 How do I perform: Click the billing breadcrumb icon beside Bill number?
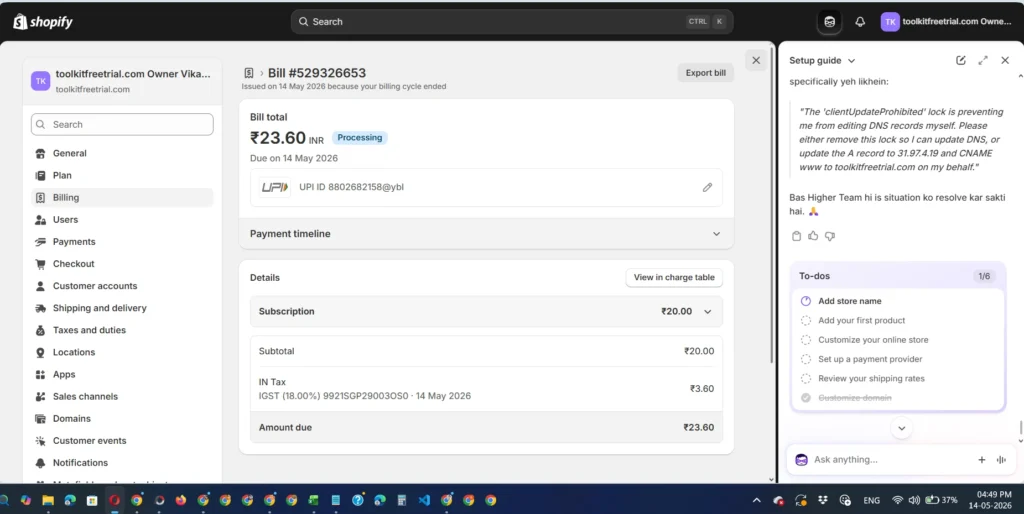[x=248, y=73]
